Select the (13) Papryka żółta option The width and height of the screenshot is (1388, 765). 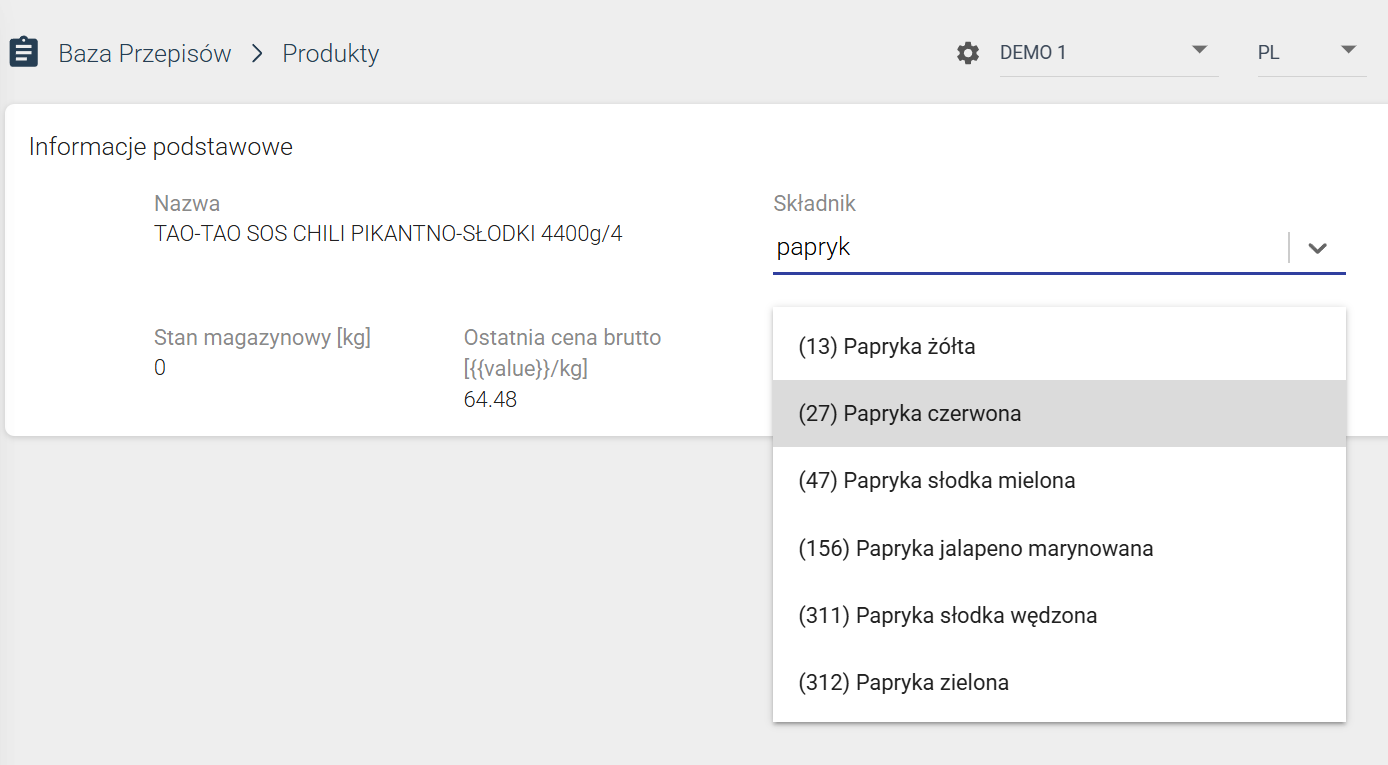coord(1059,347)
